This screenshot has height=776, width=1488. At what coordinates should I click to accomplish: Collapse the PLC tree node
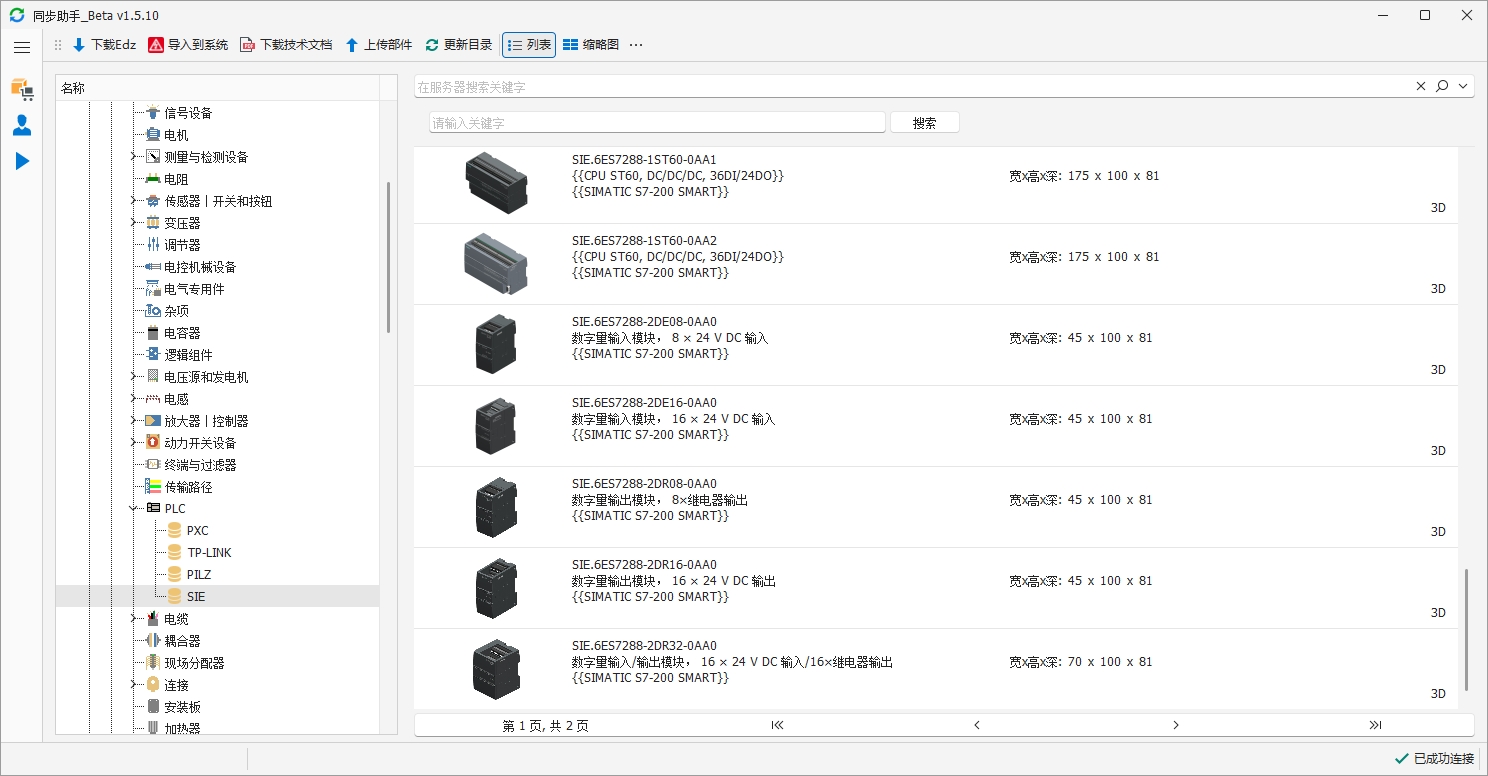(133, 509)
